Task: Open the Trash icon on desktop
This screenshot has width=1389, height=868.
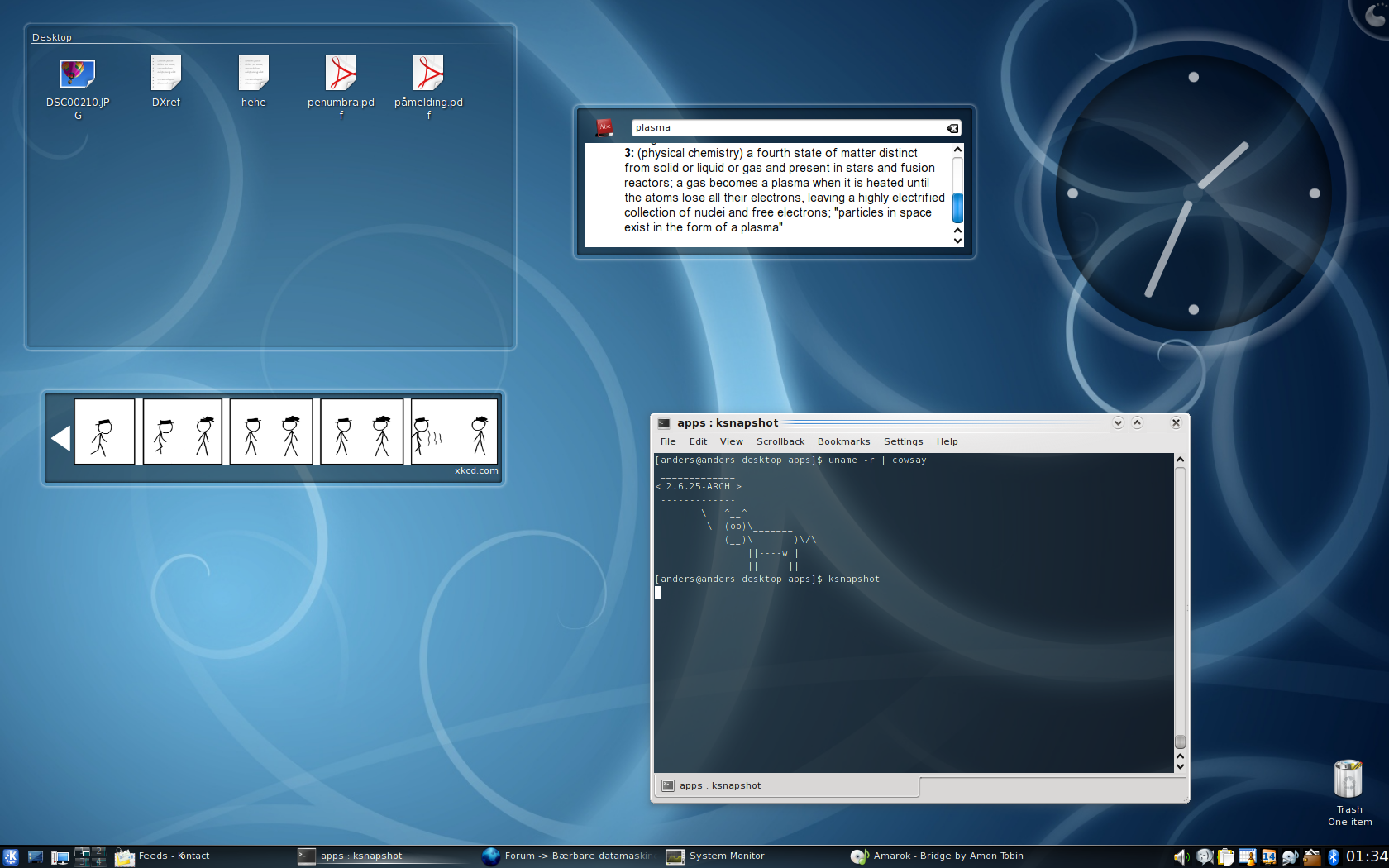Action: pos(1348,791)
